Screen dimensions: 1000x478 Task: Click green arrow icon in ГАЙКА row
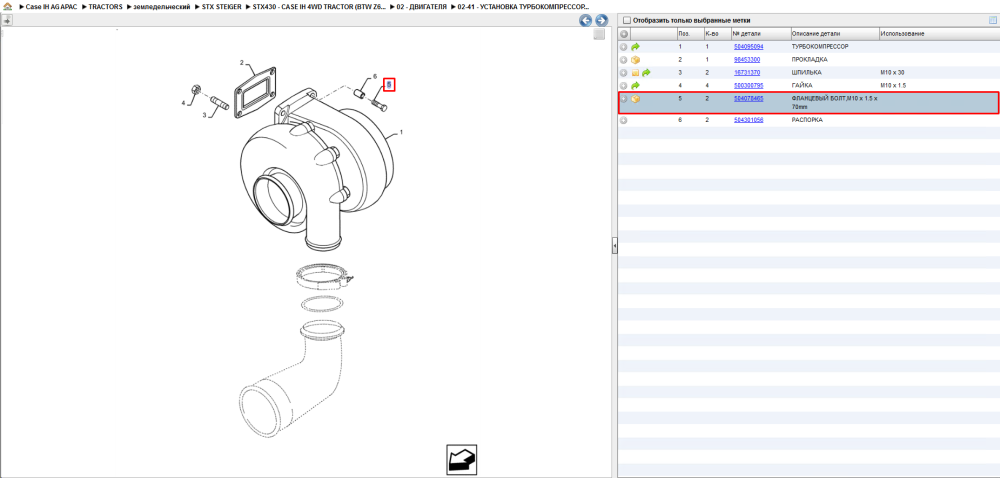[635, 85]
